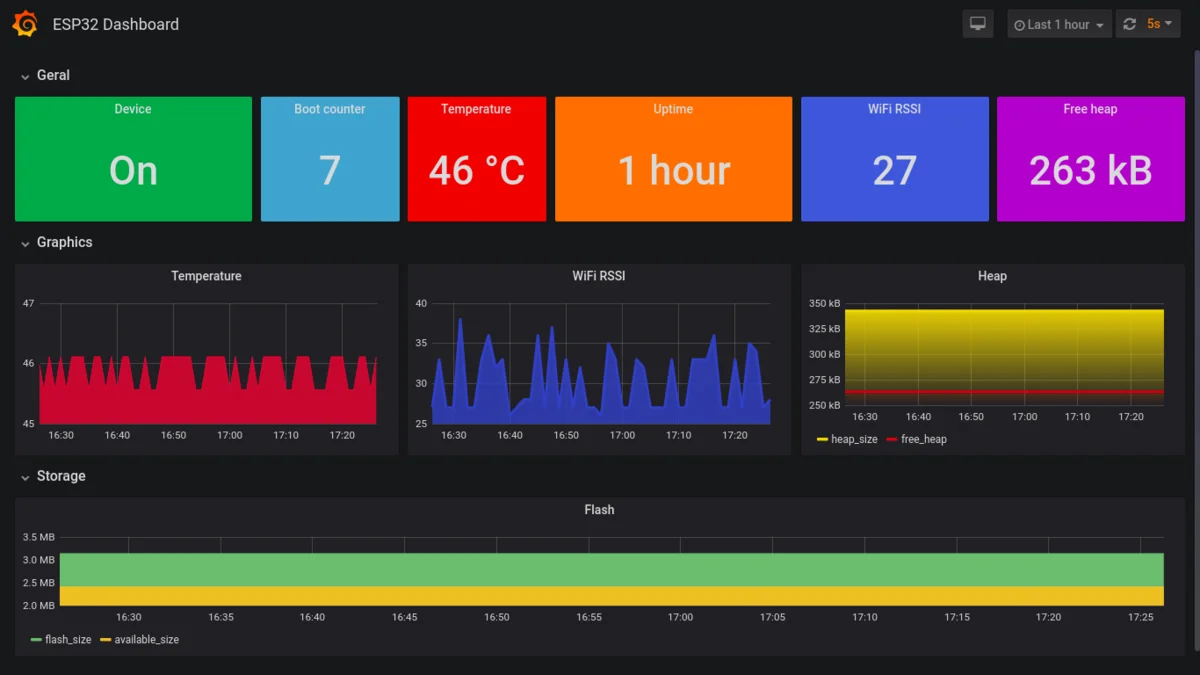Viewport: 1200px width, 675px height.
Task: Open the ESP32 Dashboard title
Action: tap(116, 24)
